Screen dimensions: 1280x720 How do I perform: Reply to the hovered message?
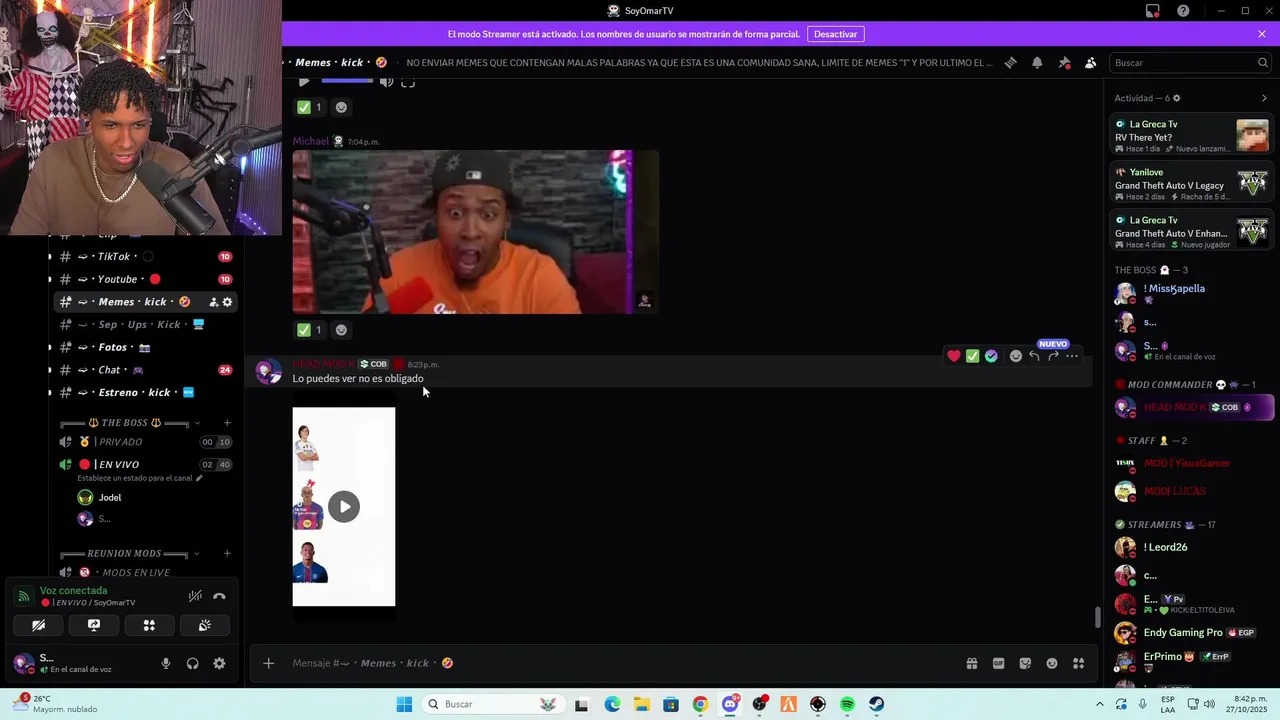click(1035, 356)
